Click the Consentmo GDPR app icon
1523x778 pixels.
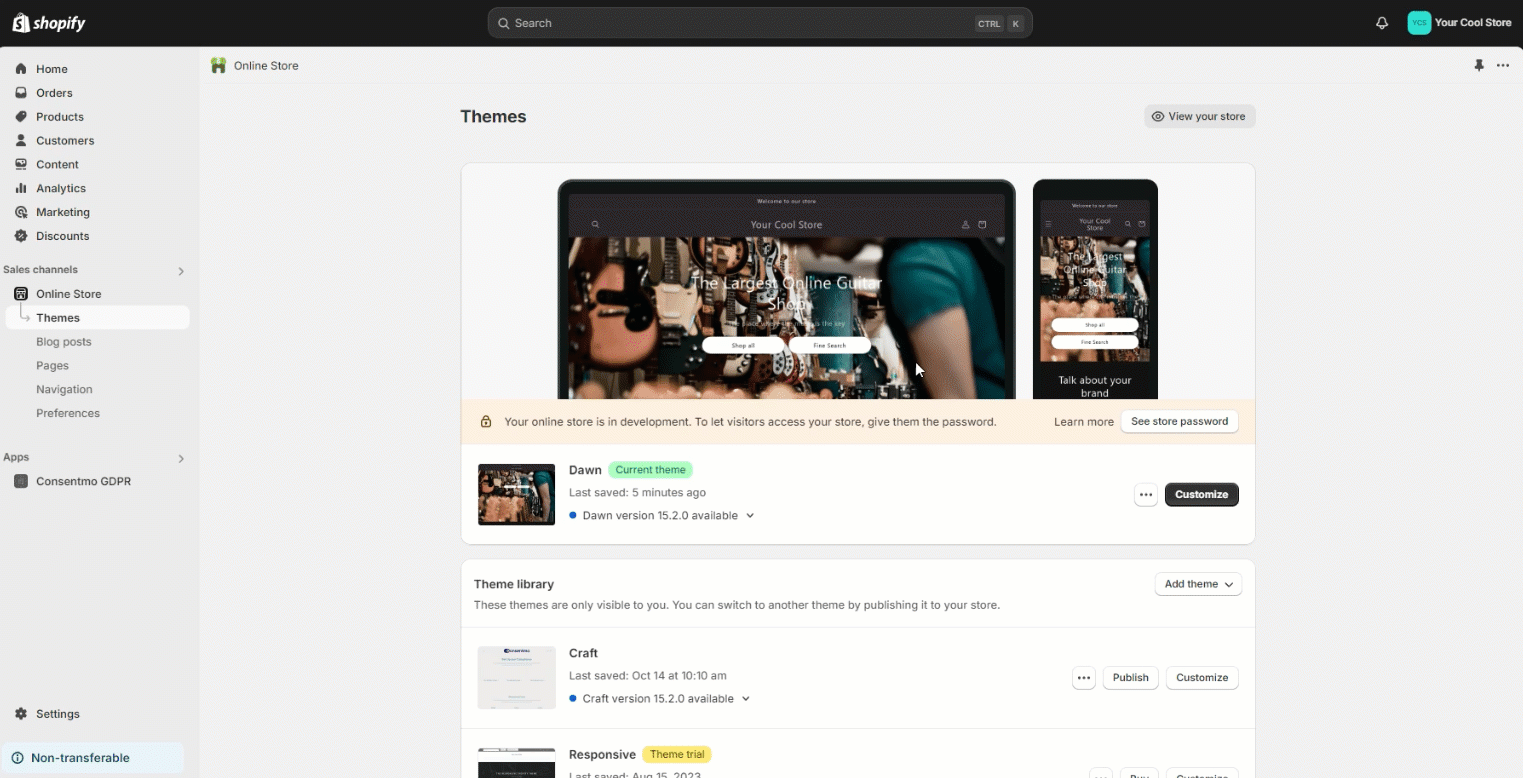pos(21,481)
